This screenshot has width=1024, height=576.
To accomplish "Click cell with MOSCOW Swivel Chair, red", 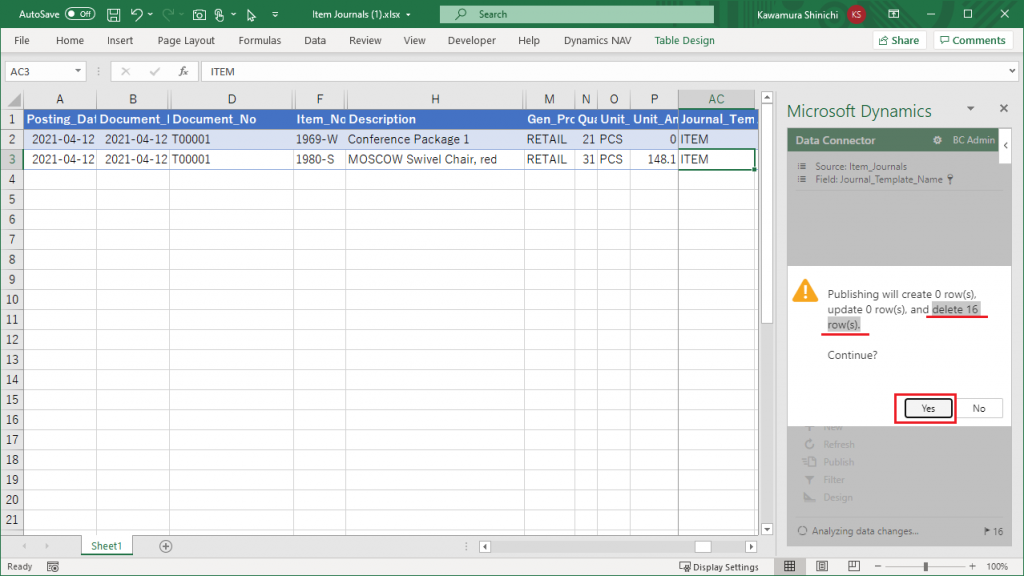I will click(435, 159).
